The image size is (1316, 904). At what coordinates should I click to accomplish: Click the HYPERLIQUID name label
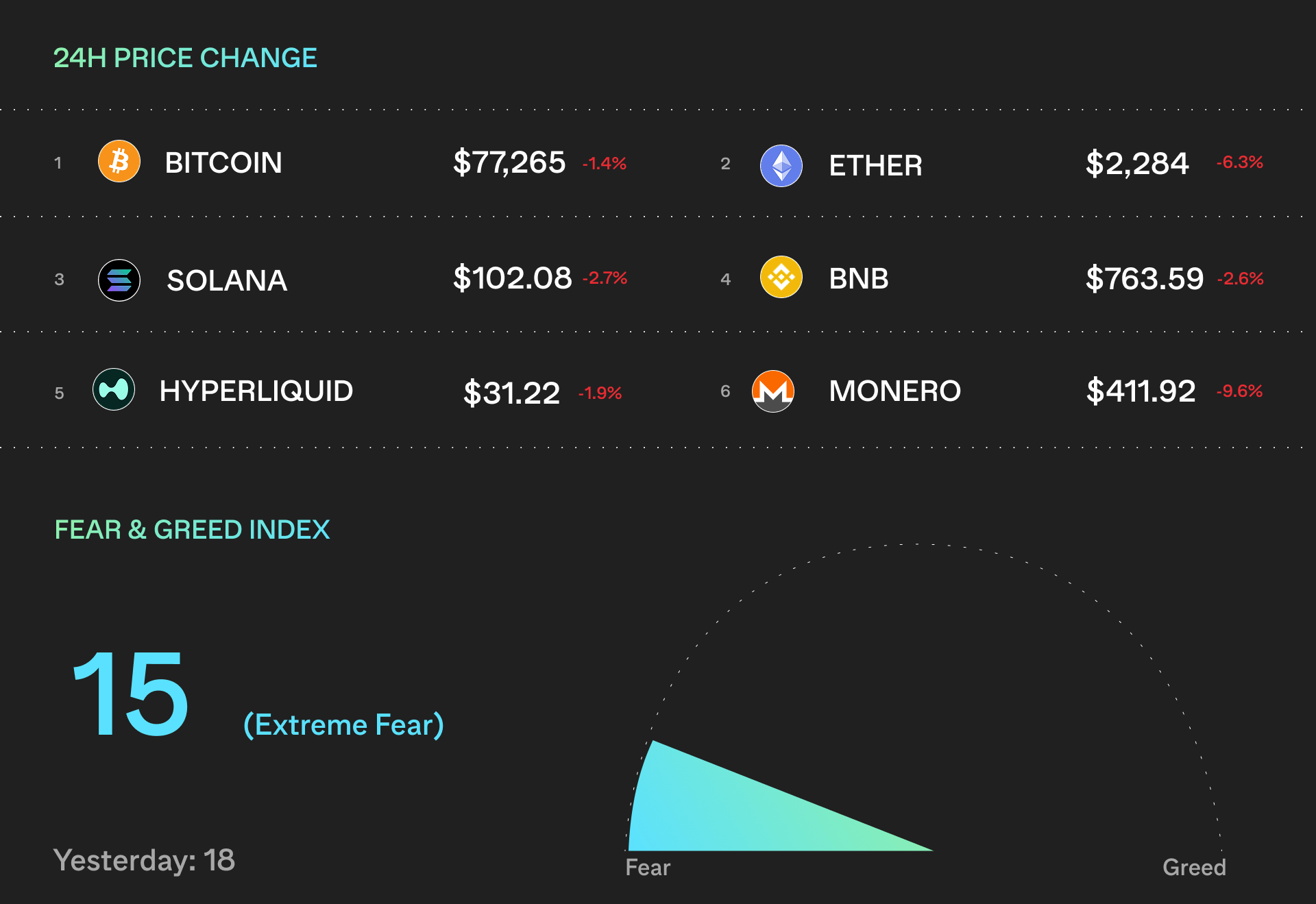(x=256, y=391)
